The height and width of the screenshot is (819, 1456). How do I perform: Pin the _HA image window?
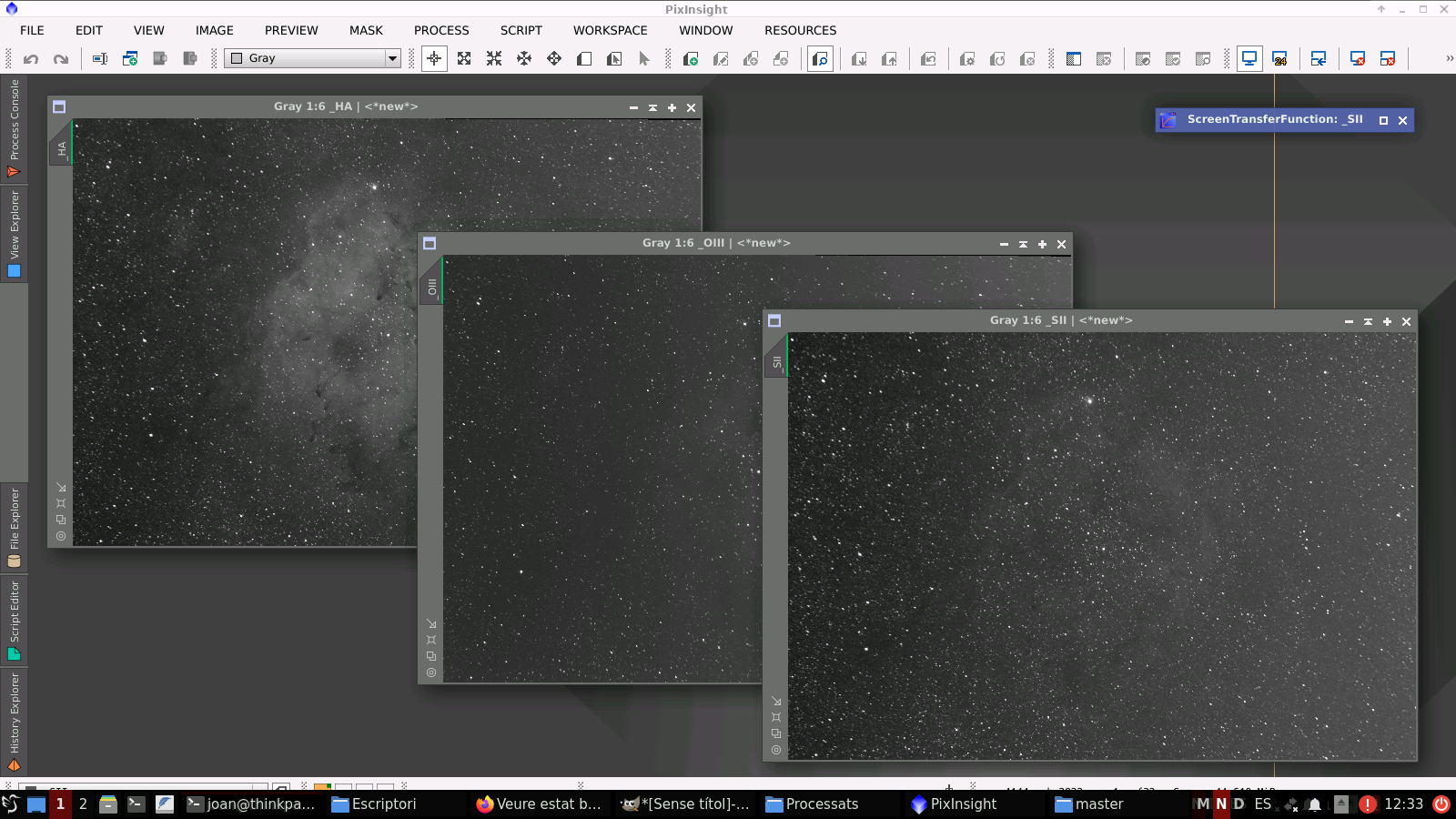point(672,107)
